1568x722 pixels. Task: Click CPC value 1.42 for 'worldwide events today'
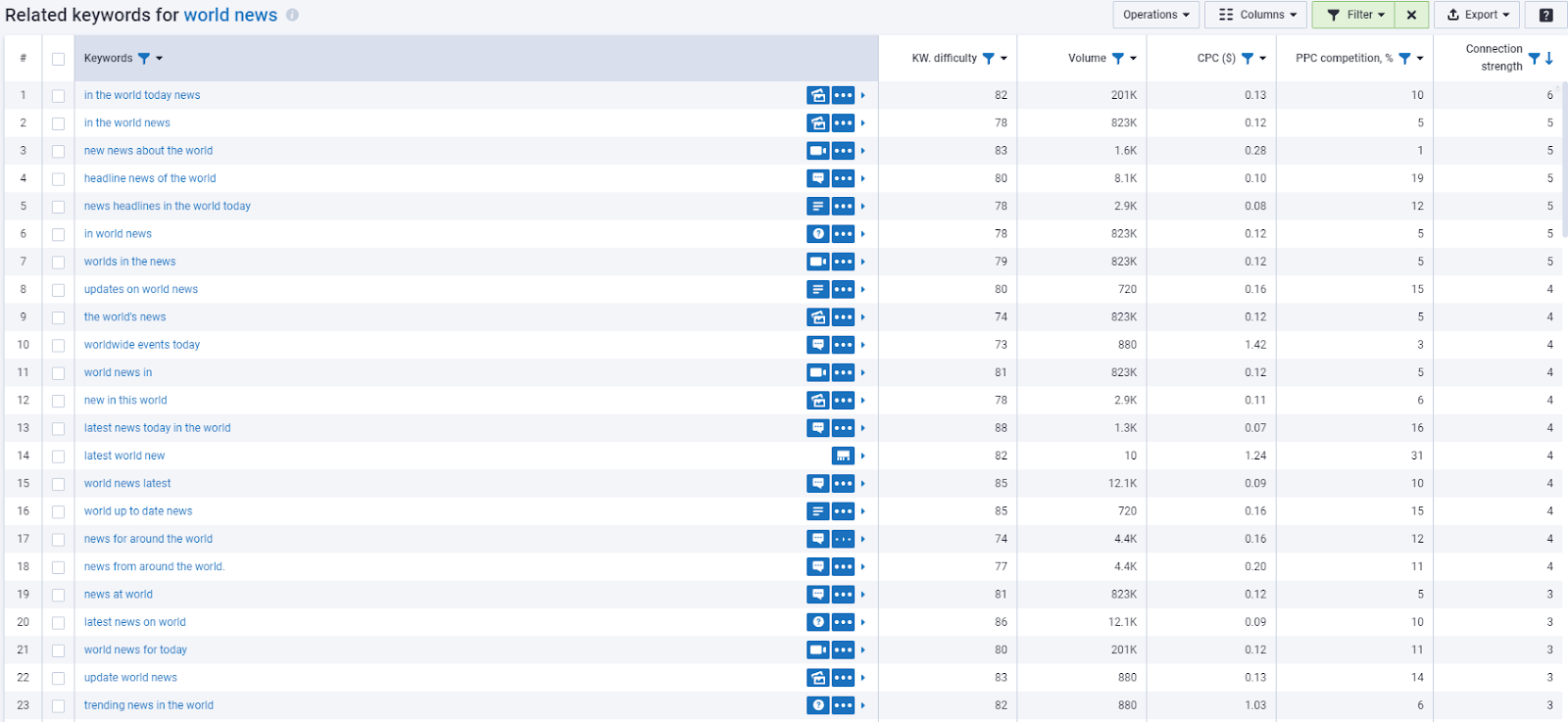click(1254, 345)
